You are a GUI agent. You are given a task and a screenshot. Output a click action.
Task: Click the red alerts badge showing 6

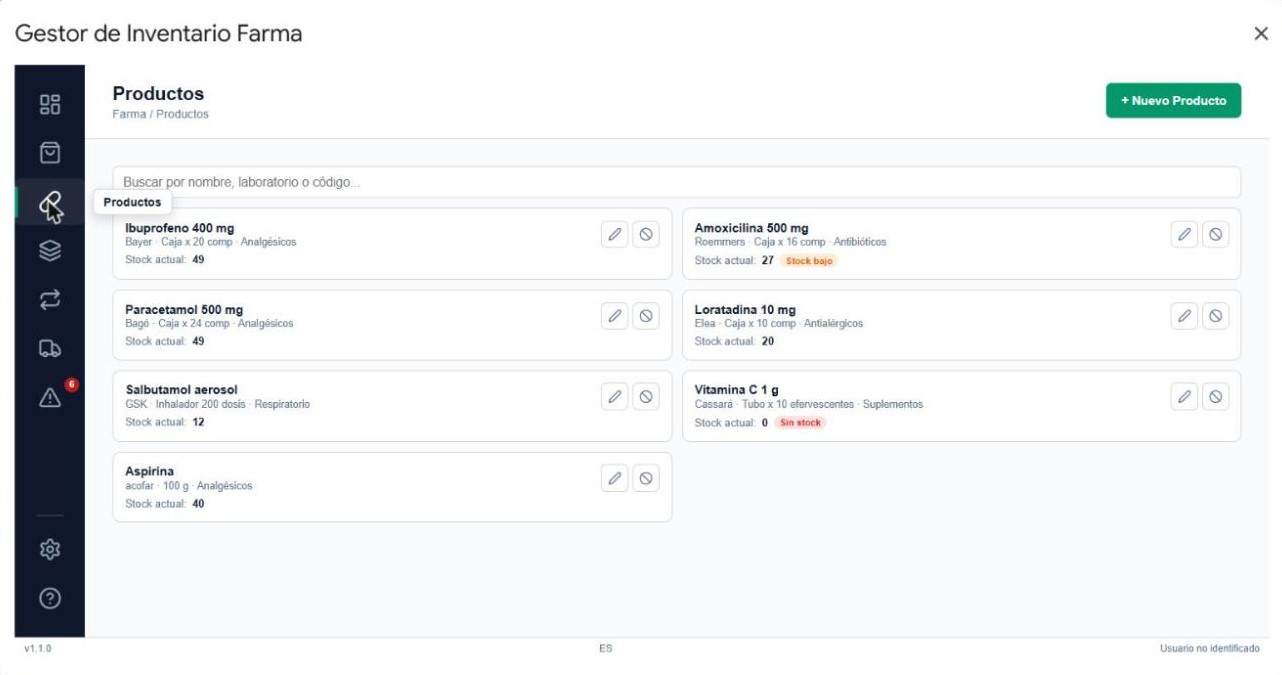point(71,384)
